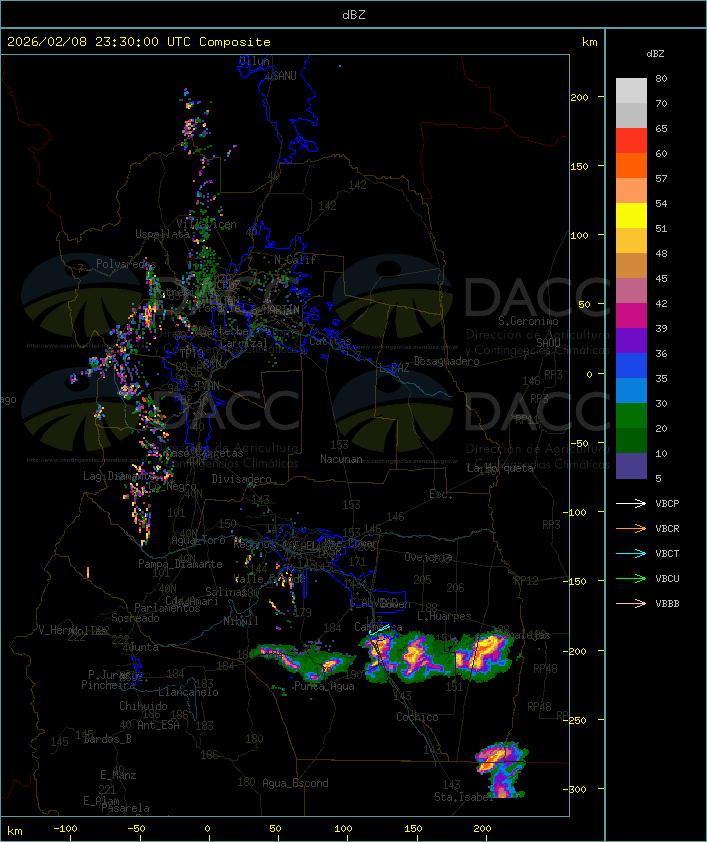Click the pink VBBB arrow icon
This screenshot has width=707, height=842.
(x=631, y=604)
